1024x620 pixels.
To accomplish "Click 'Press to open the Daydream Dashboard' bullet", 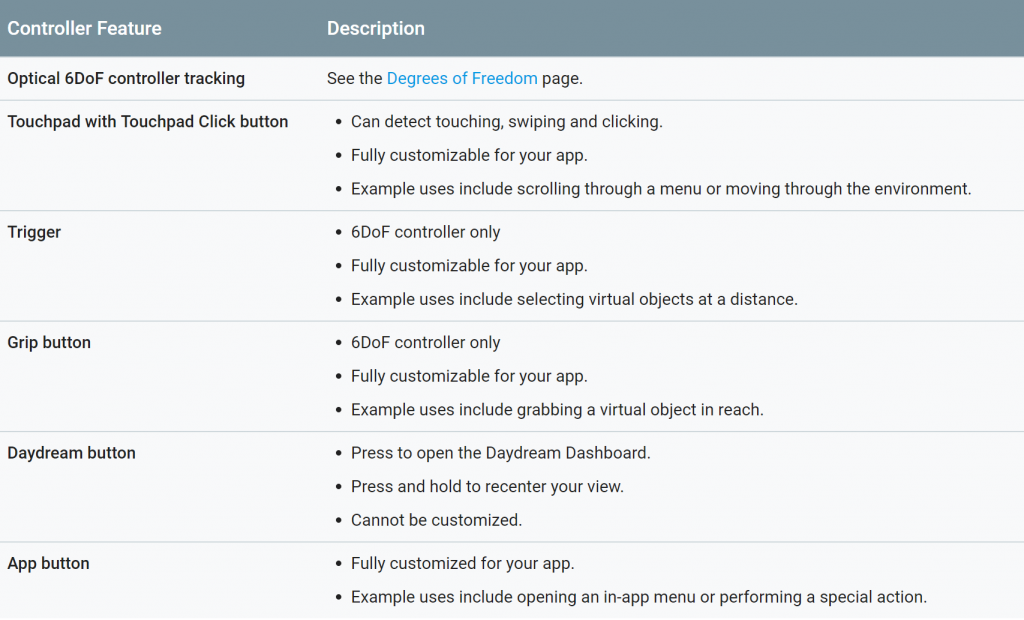I will [500, 453].
